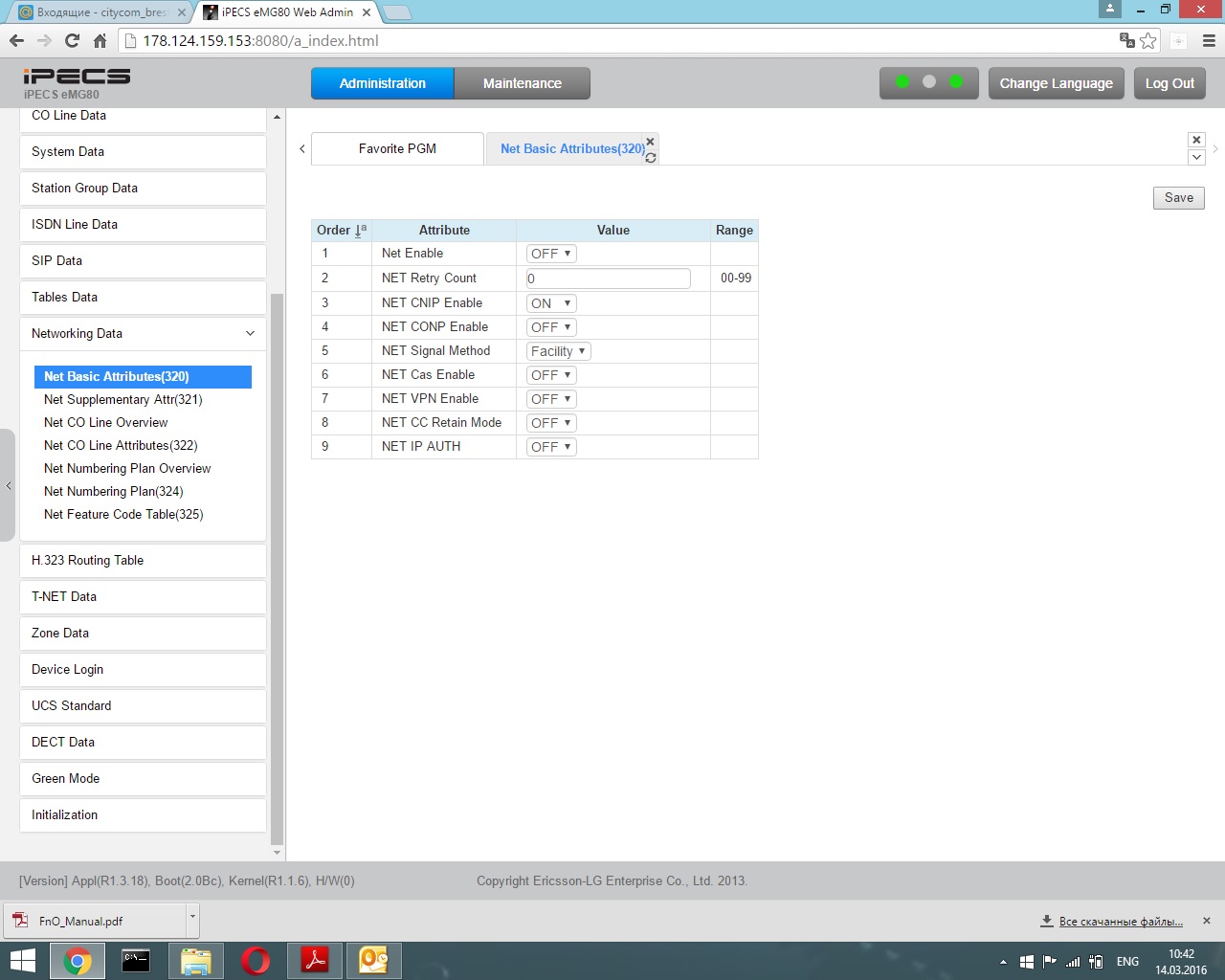The width and height of the screenshot is (1225, 980).
Task: Open the Favorite PGM tab
Action: click(397, 149)
